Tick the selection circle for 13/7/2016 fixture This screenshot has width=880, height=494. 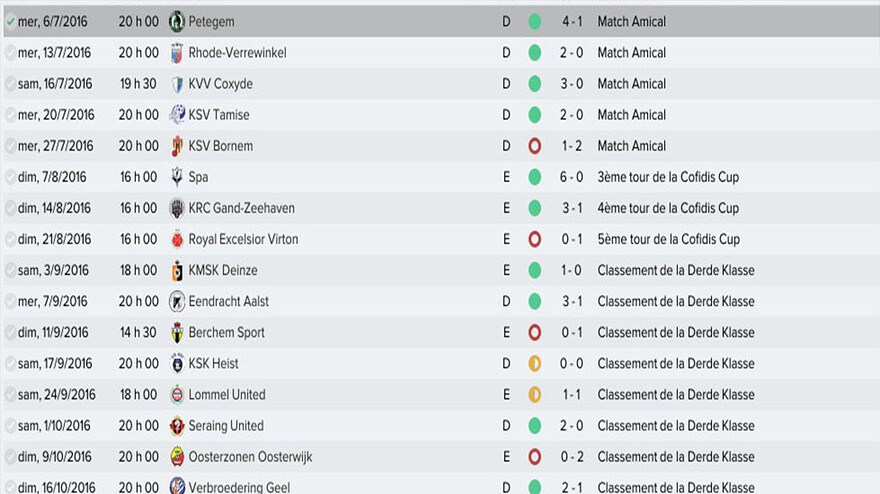pyautogui.click(x=10, y=53)
